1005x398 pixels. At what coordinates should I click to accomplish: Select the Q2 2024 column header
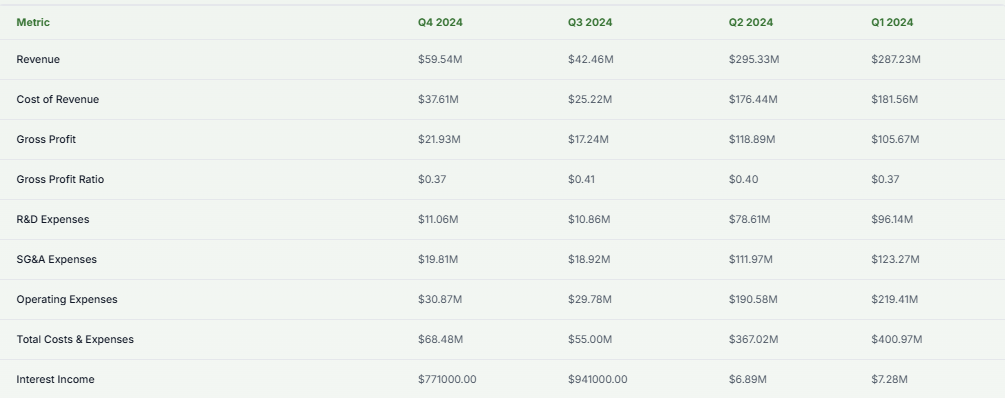click(x=751, y=22)
